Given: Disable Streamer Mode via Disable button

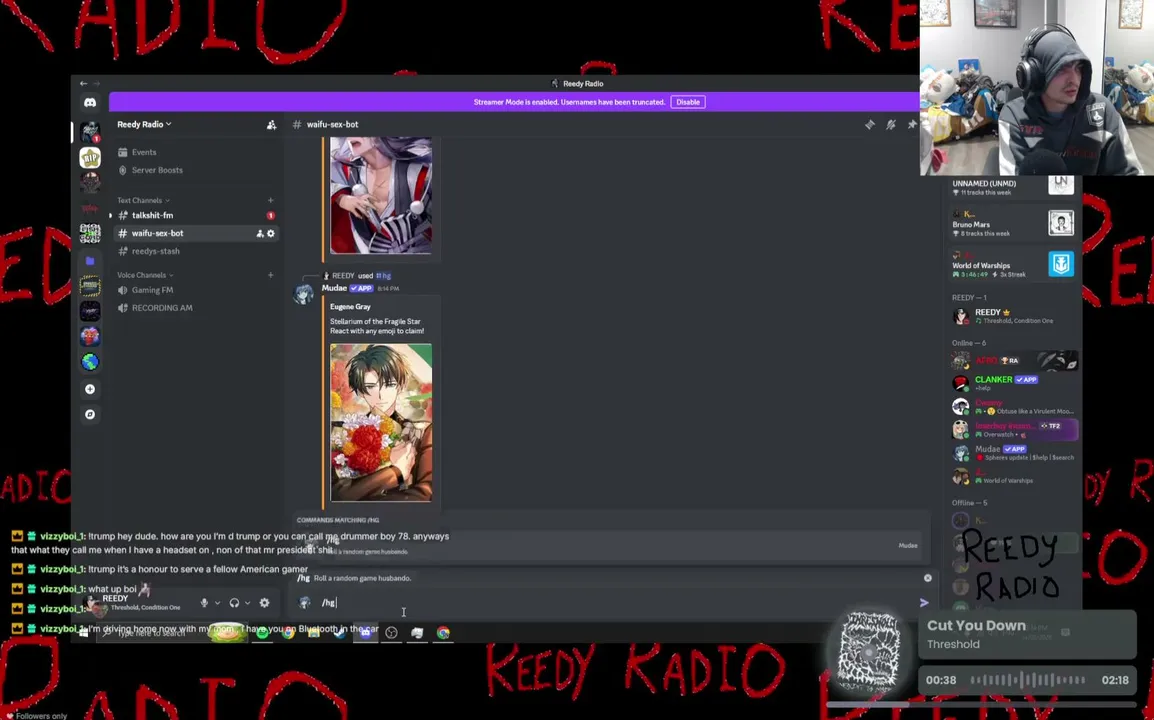Looking at the screenshot, I should click(688, 102).
